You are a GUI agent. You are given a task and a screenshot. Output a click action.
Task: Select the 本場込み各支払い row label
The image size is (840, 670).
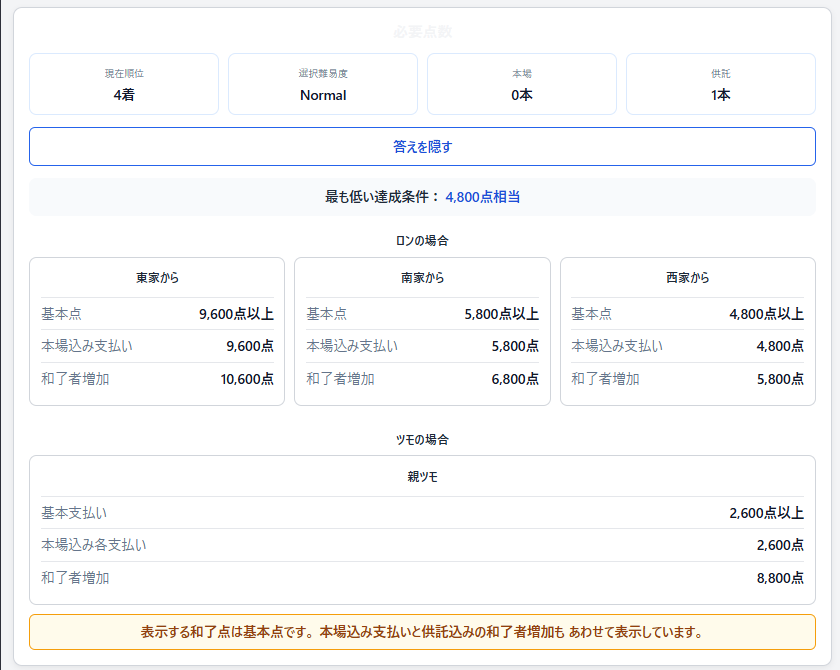point(94,545)
